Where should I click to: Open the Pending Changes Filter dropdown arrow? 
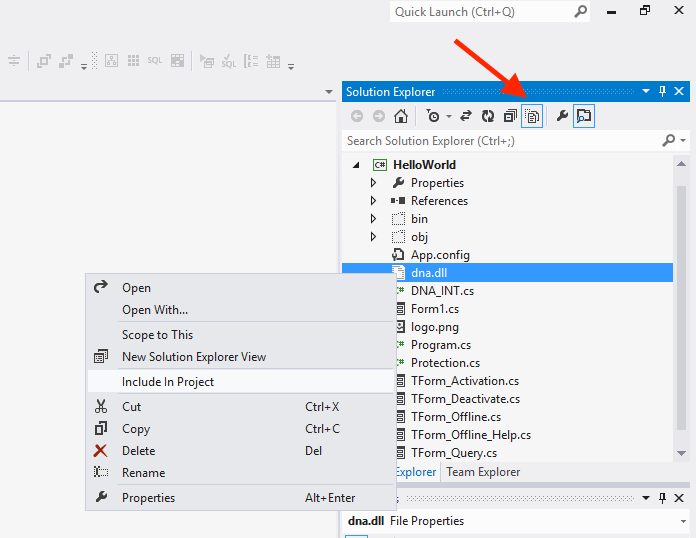[449, 116]
